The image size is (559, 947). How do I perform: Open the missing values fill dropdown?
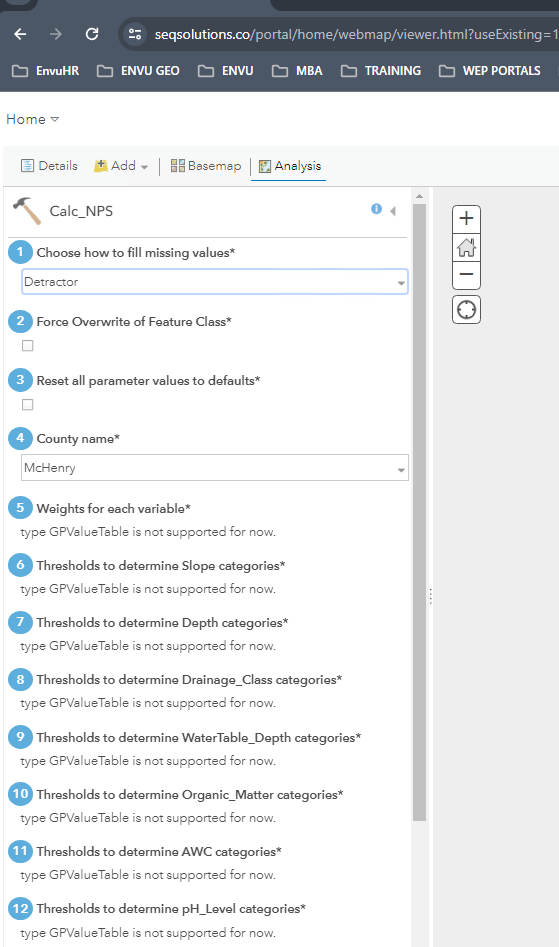tap(215, 282)
